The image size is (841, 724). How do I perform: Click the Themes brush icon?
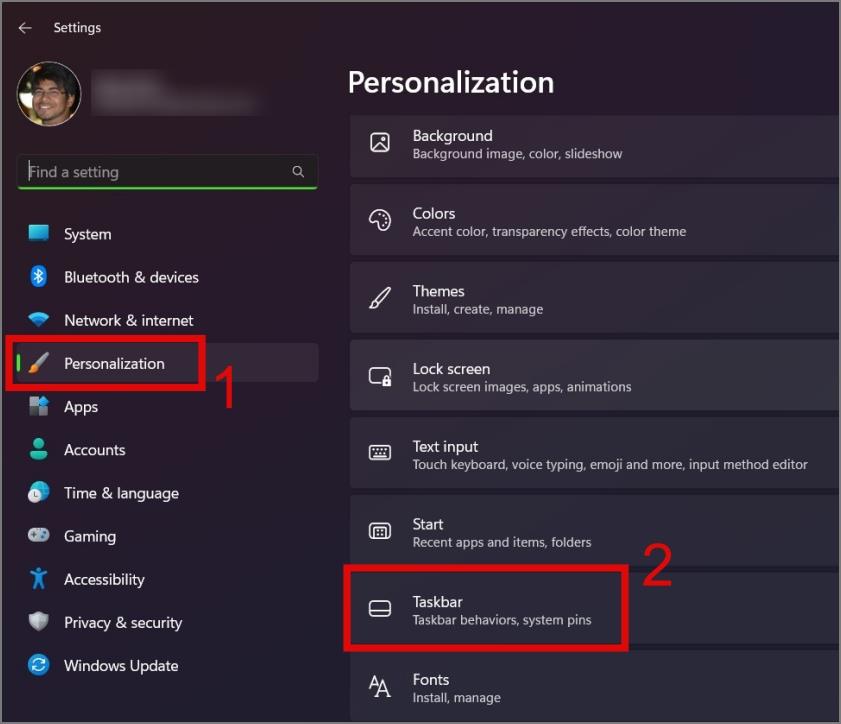pyautogui.click(x=380, y=298)
